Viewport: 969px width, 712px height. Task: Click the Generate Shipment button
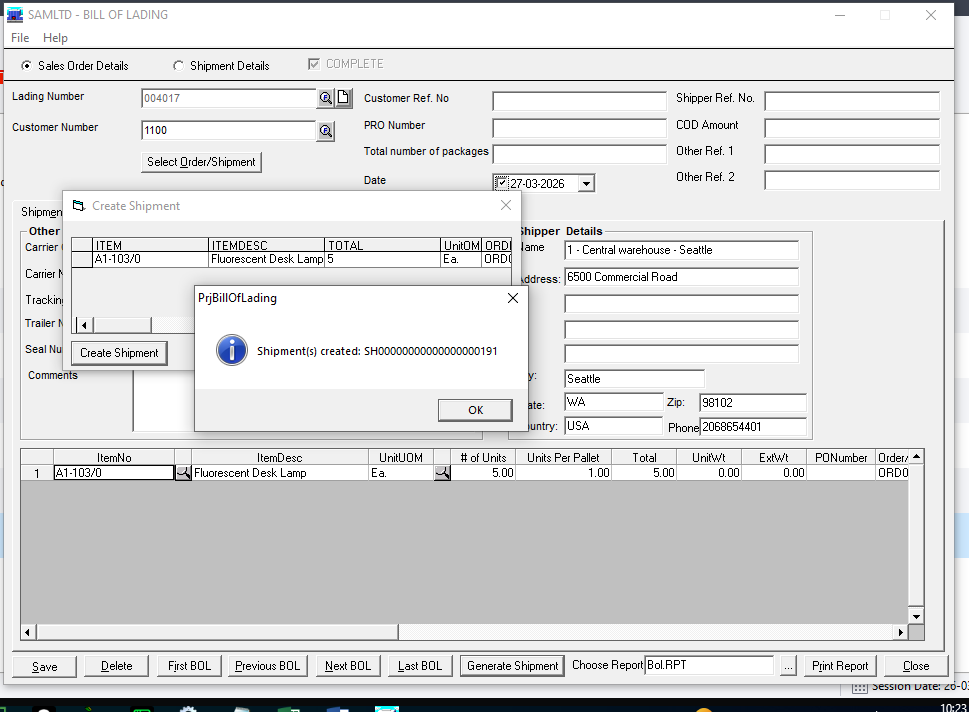click(x=512, y=666)
